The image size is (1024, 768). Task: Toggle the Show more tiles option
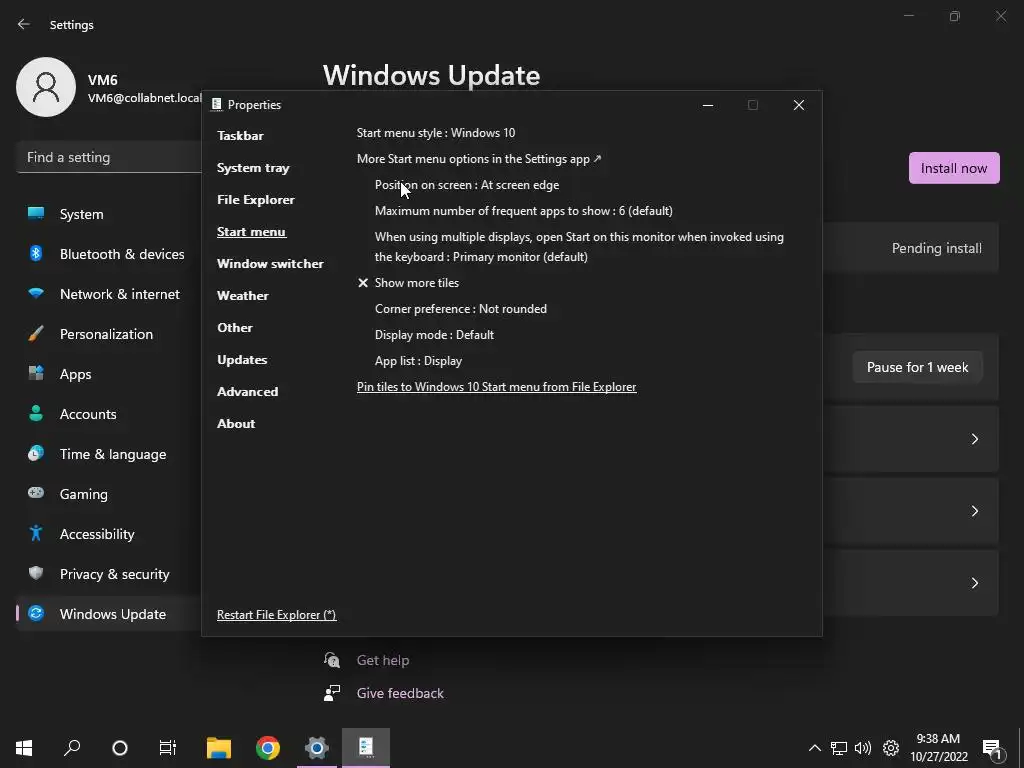point(408,283)
